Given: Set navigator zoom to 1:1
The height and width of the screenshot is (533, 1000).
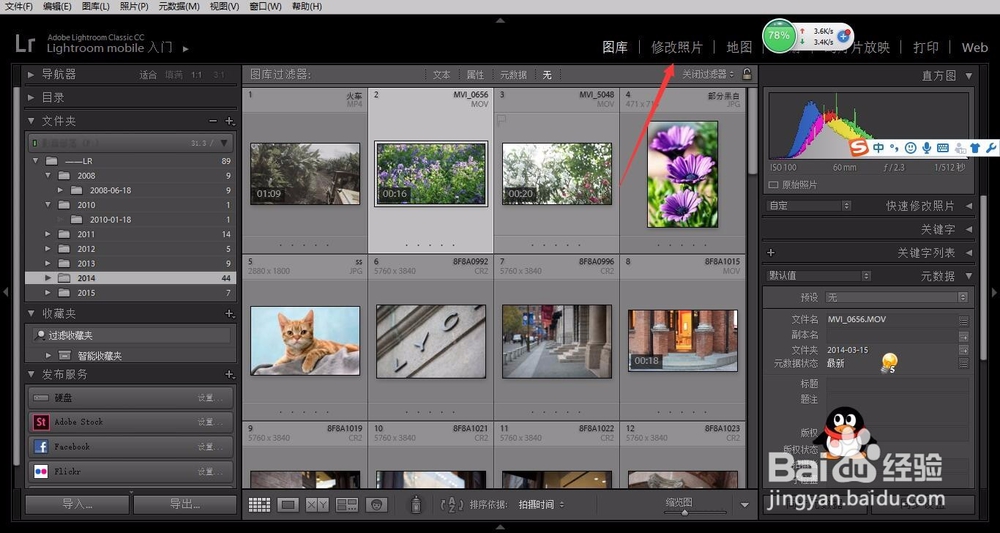Looking at the screenshot, I should (196, 75).
